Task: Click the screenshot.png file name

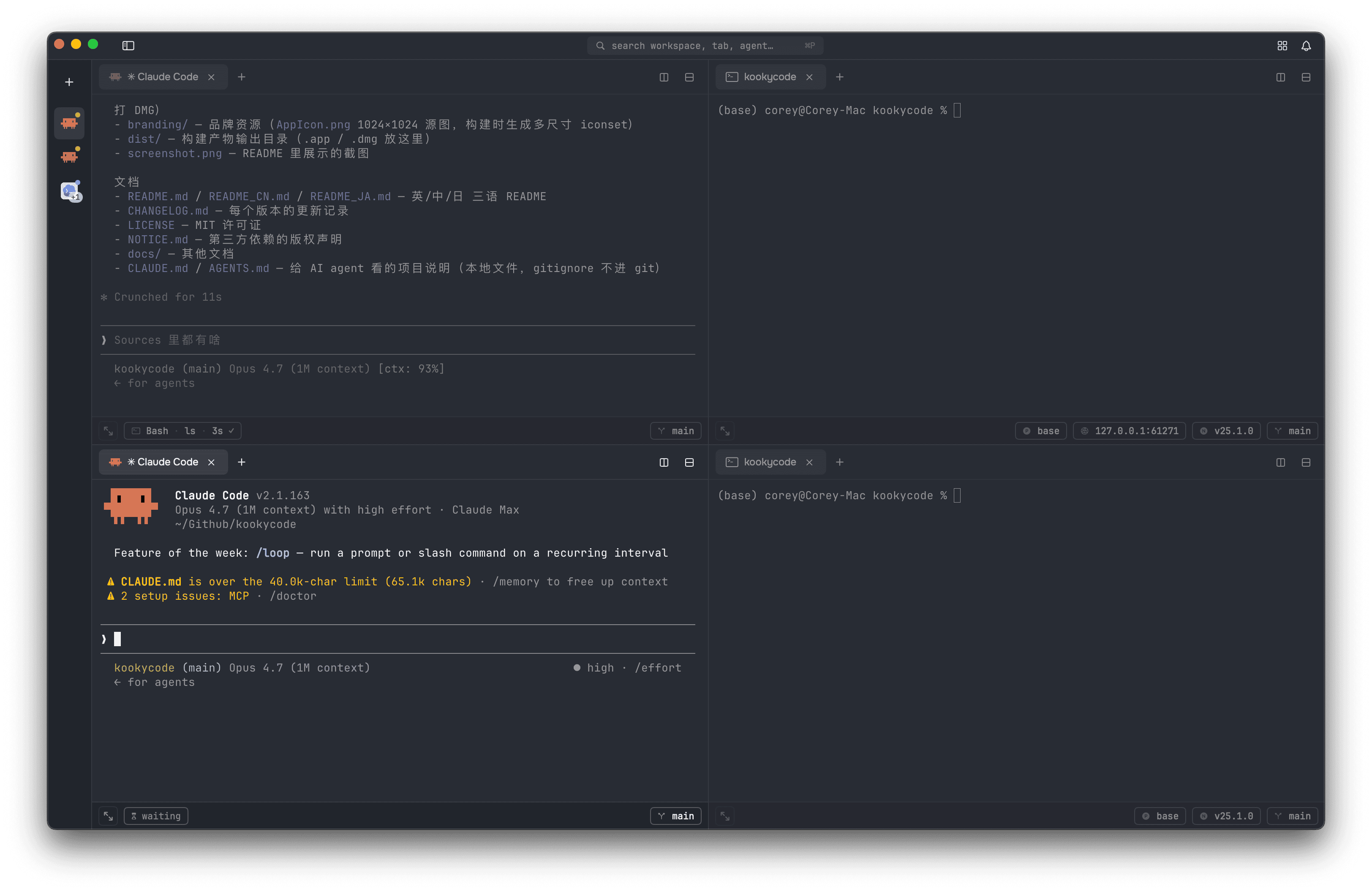Action: click(x=175, y=153)
